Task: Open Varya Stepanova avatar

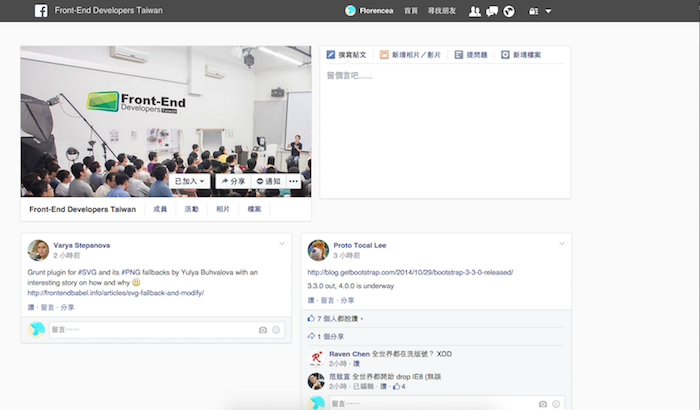Action: pyautogui.click(x=38, y=250)
